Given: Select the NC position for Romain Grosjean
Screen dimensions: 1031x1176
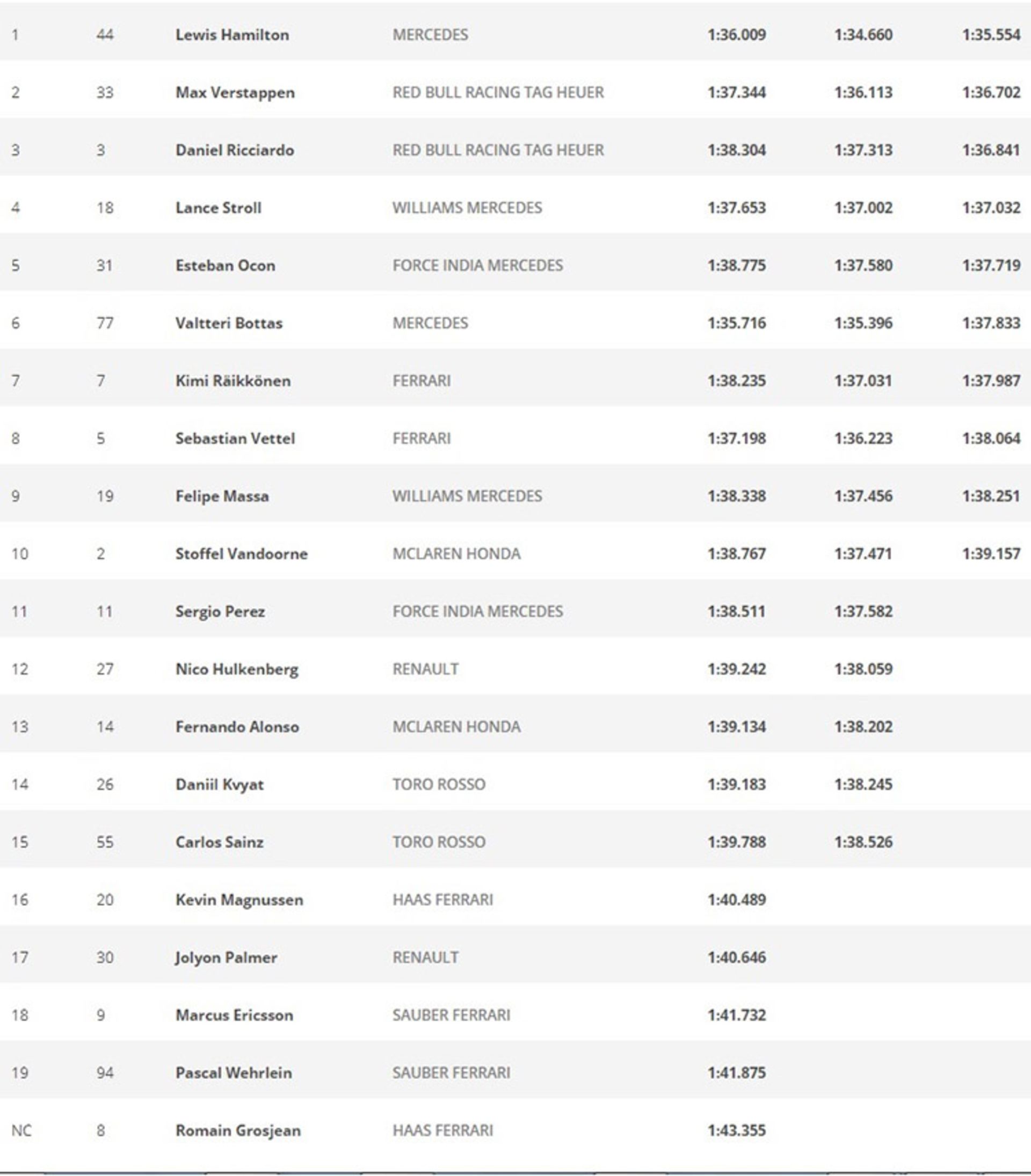Looking at the screenshot, I should (21, 1130).
